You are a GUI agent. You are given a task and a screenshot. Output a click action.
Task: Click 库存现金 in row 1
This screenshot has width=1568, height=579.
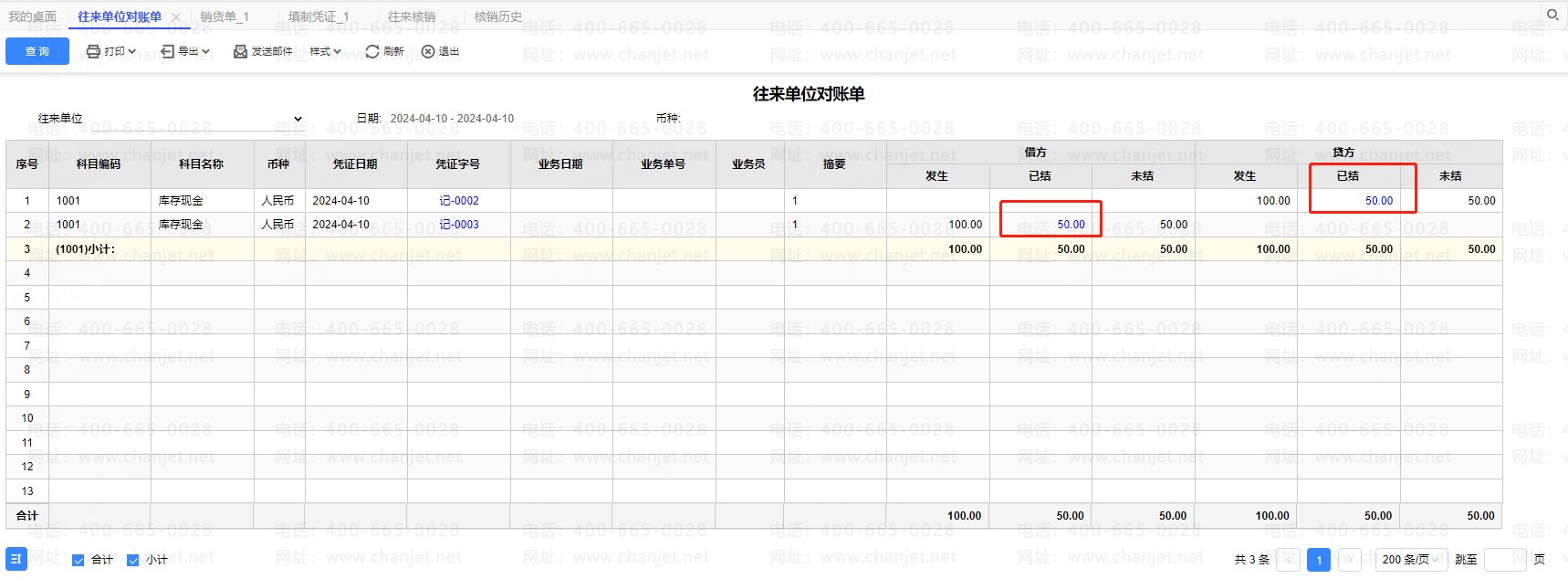click(x=181, y=201)
